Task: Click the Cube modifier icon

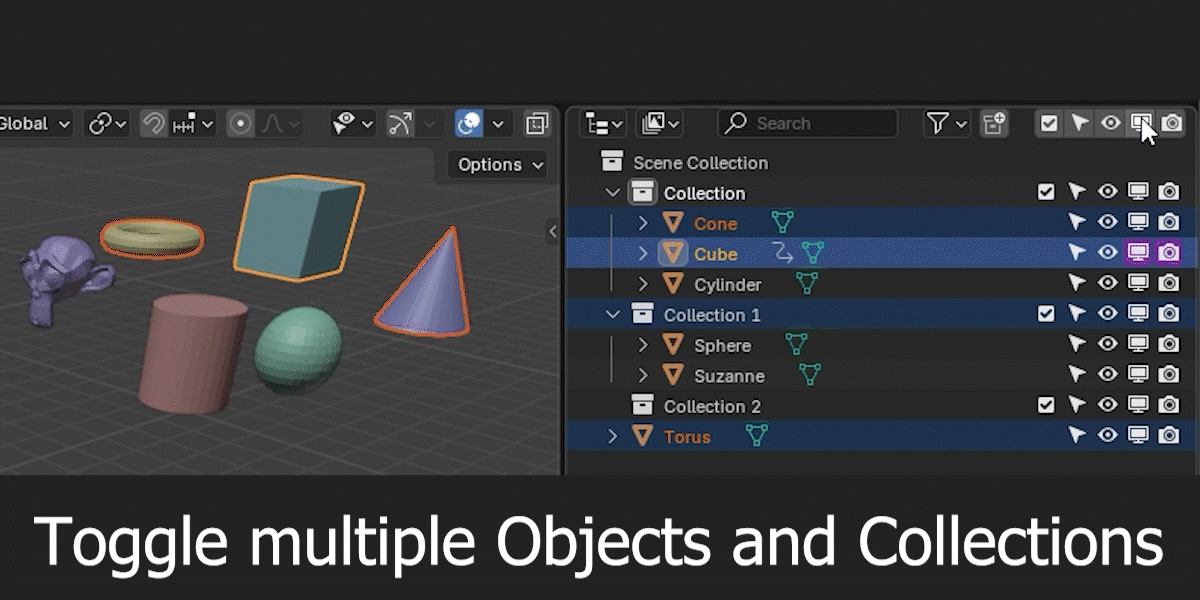Action: 782,254
